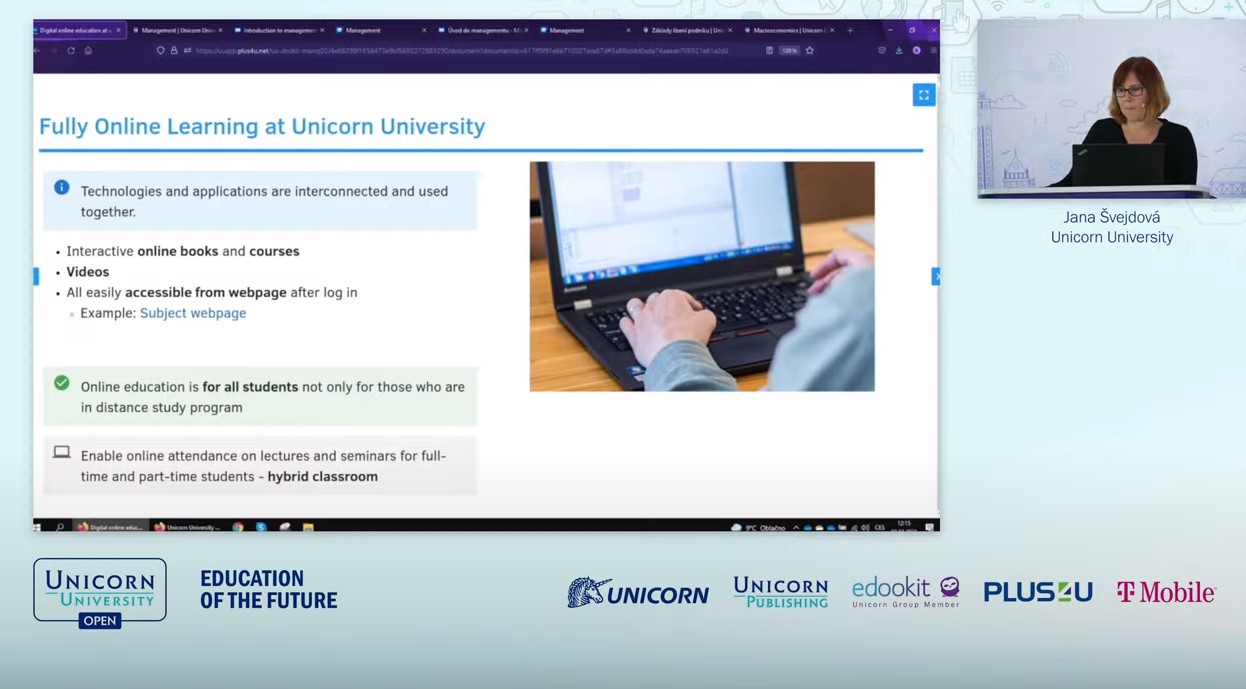Screen dimensions: 1246x689
Task: Switch to Introduction to management tab
Action: pyautogui.click(x=279, y=30)
